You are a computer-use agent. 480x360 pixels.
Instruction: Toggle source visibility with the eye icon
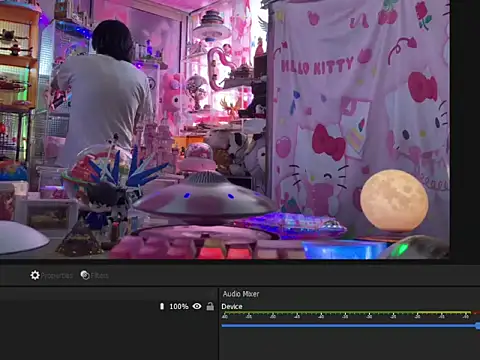[x=197, y=306]
